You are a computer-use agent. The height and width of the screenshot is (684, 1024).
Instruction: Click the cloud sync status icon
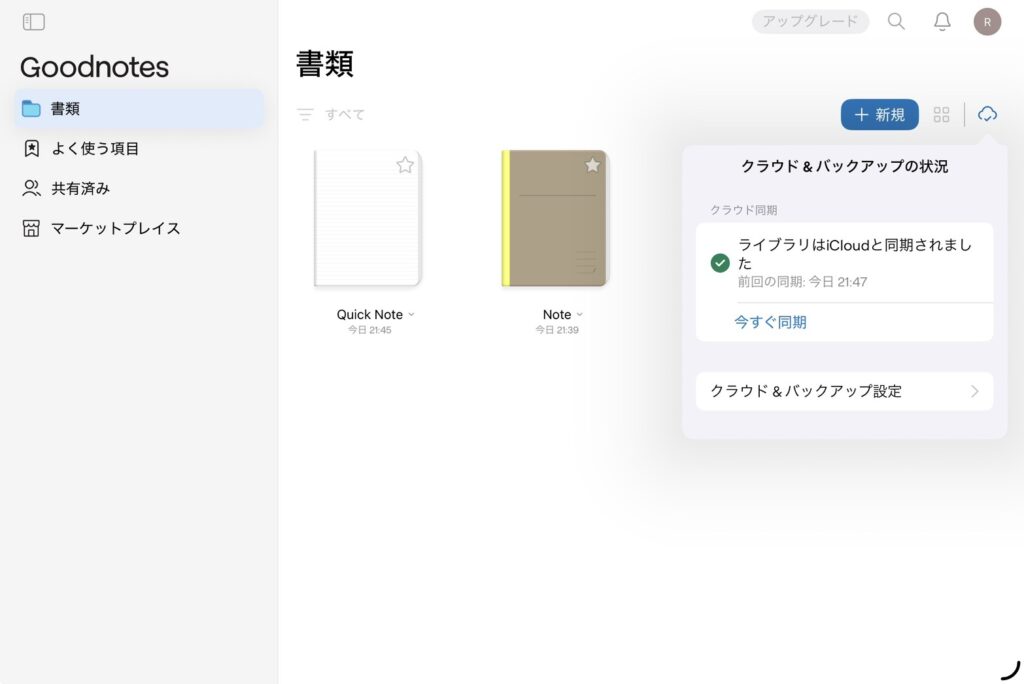tap(987, 114)
